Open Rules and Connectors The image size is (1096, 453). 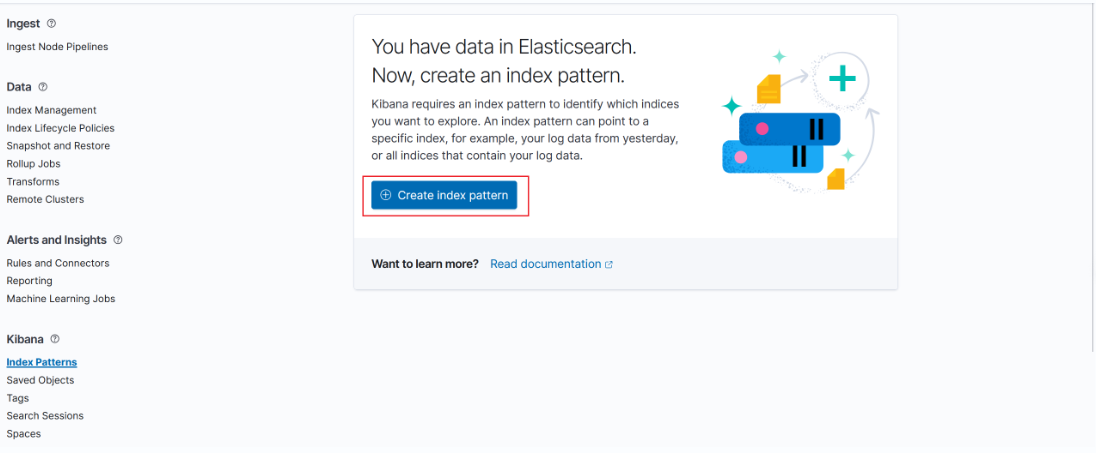click(58, 263)
